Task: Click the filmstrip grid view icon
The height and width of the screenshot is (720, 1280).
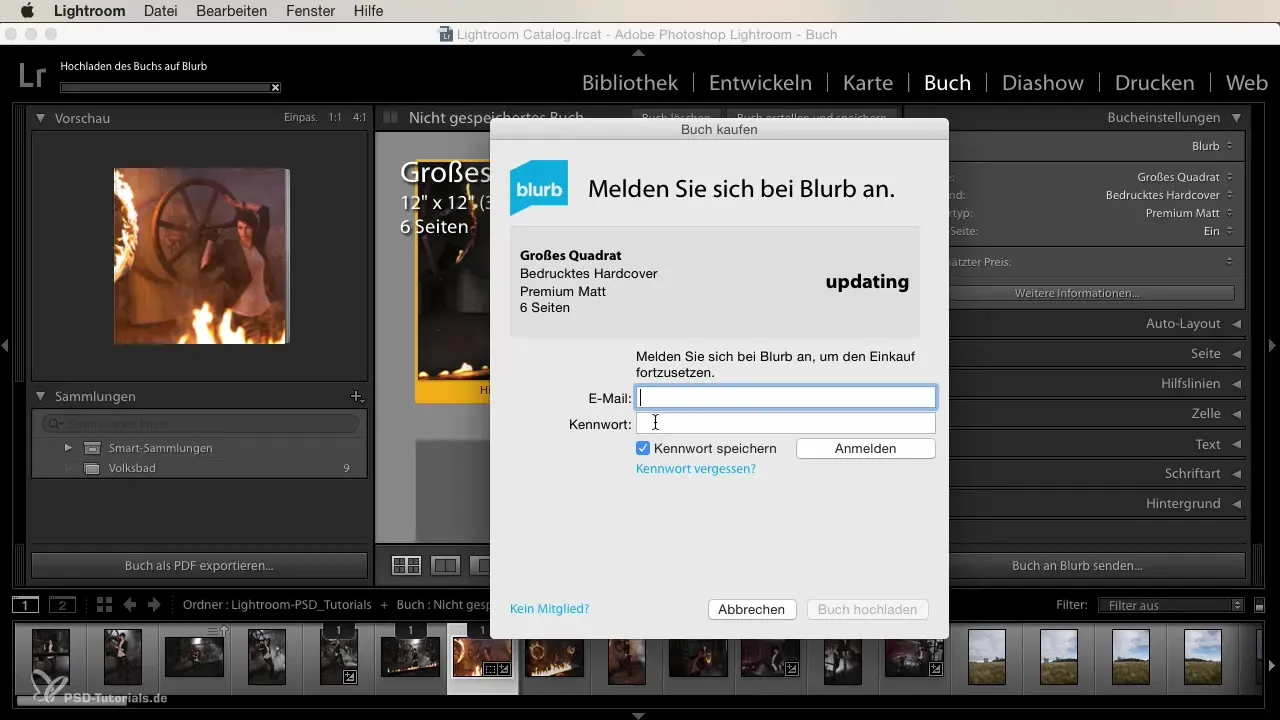Action: coord(104,605)
